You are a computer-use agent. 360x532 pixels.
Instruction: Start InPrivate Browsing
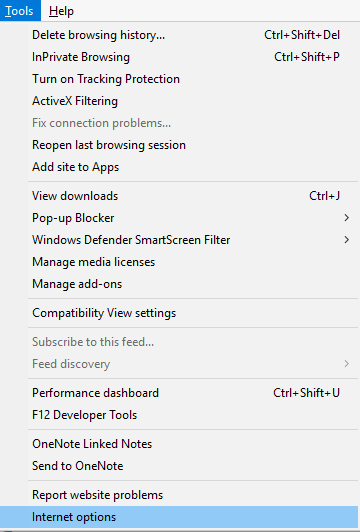click(193, 57)
